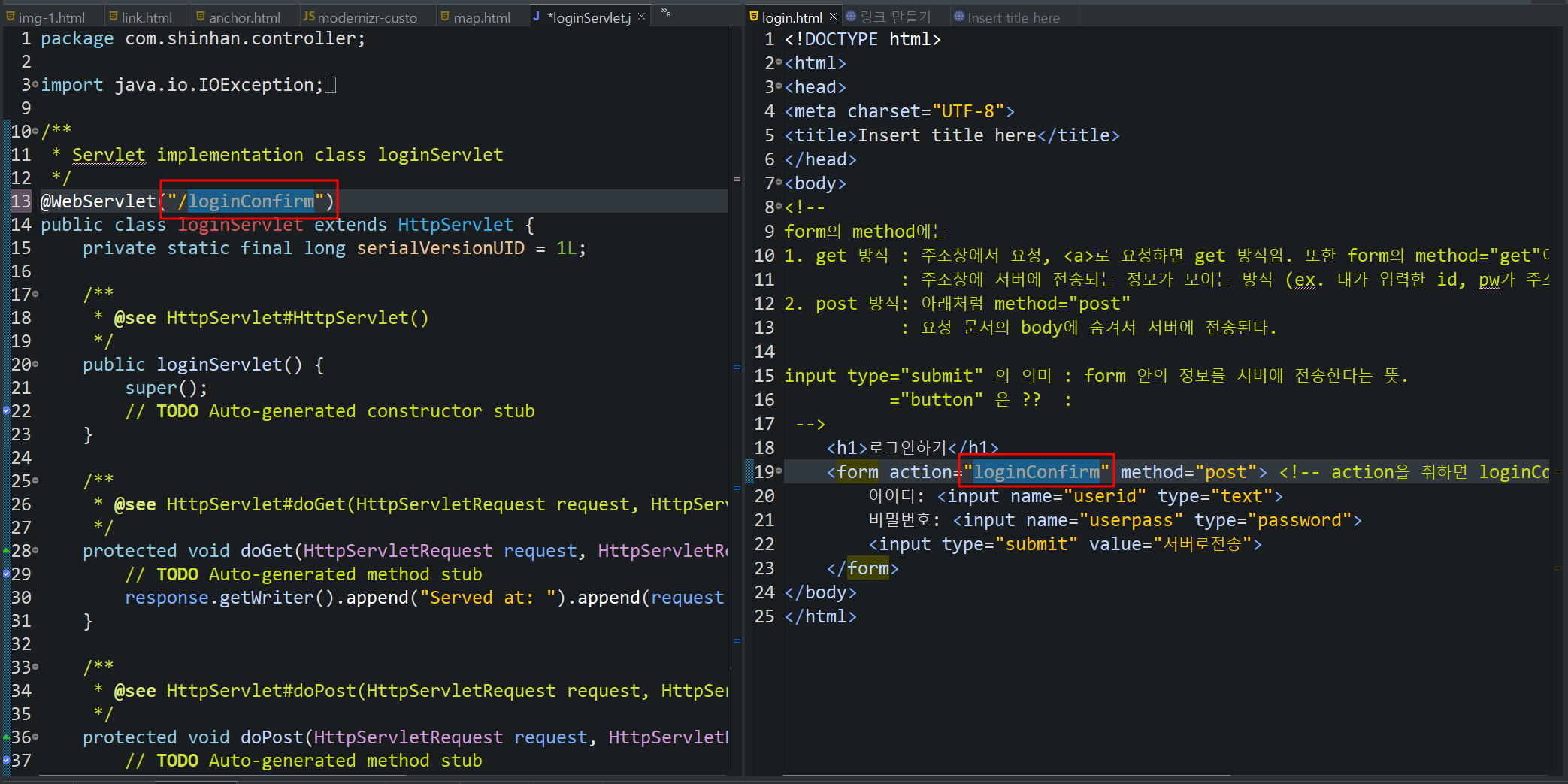The width and height of the screenshot is (1568, 784).
Task: Switch to the modernizr-custo JS tab
Action: [x=360, y=17]
